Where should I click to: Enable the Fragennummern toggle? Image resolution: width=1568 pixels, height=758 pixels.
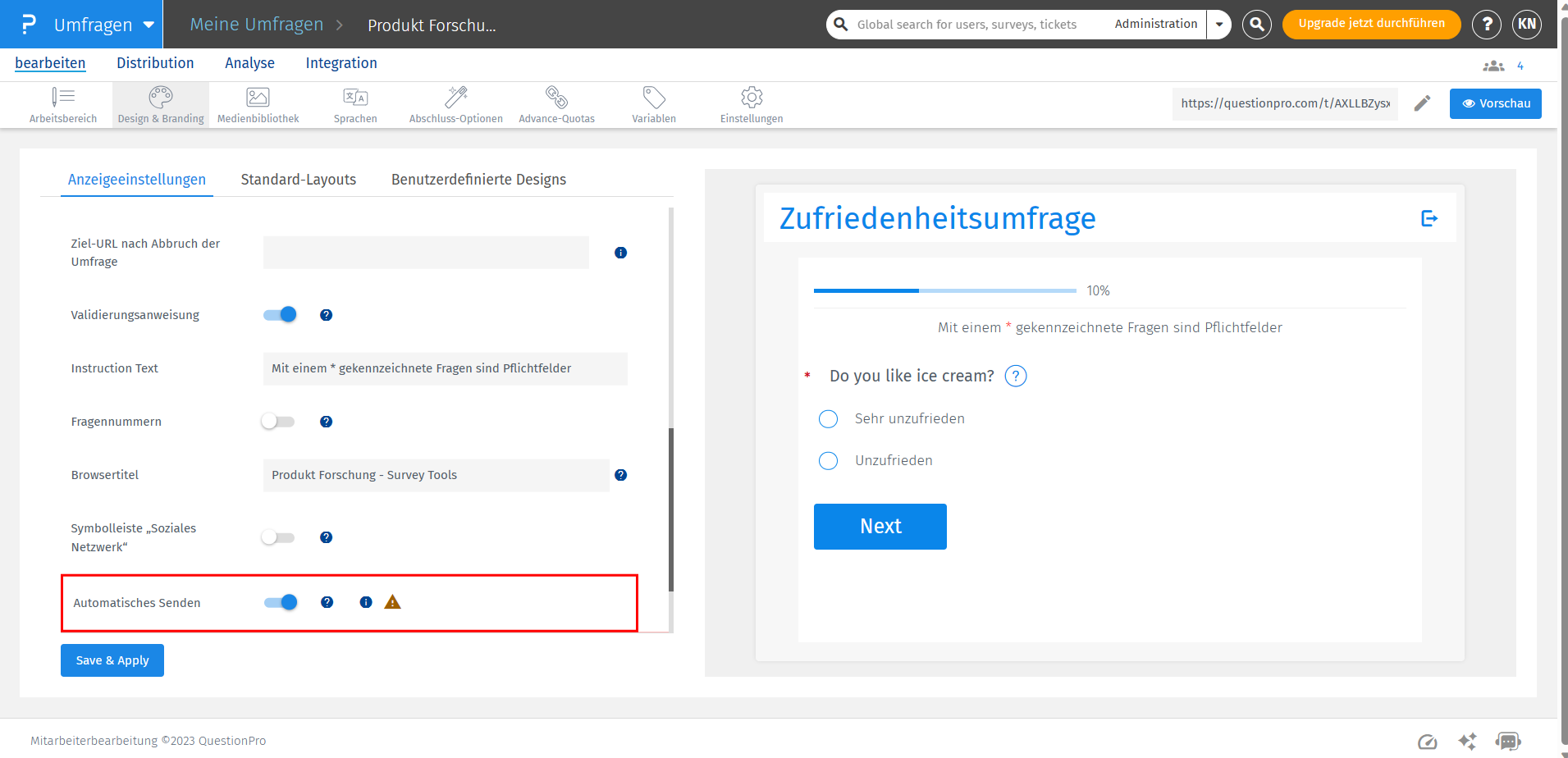(x=277, y=422)
